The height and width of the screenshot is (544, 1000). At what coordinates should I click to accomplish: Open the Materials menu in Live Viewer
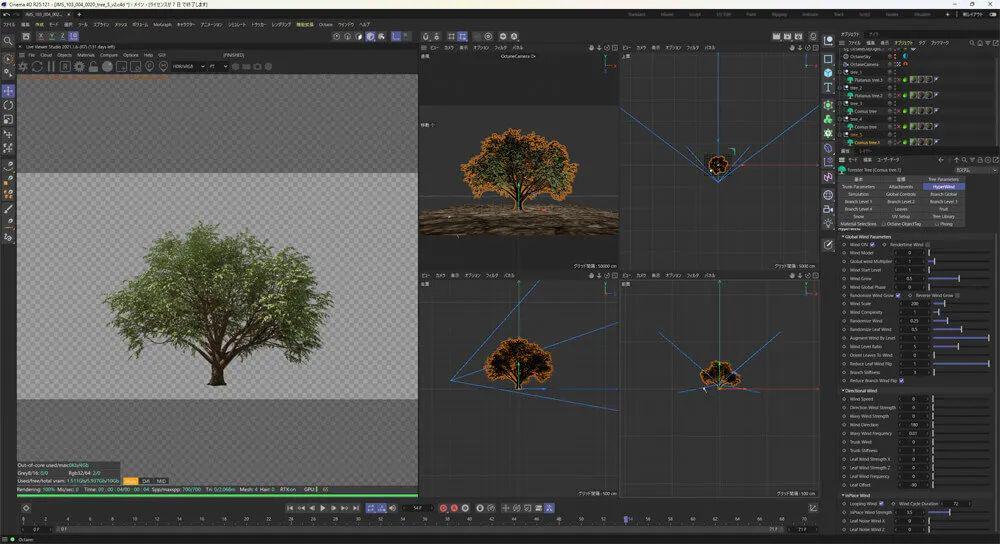(x=86, y=55)
